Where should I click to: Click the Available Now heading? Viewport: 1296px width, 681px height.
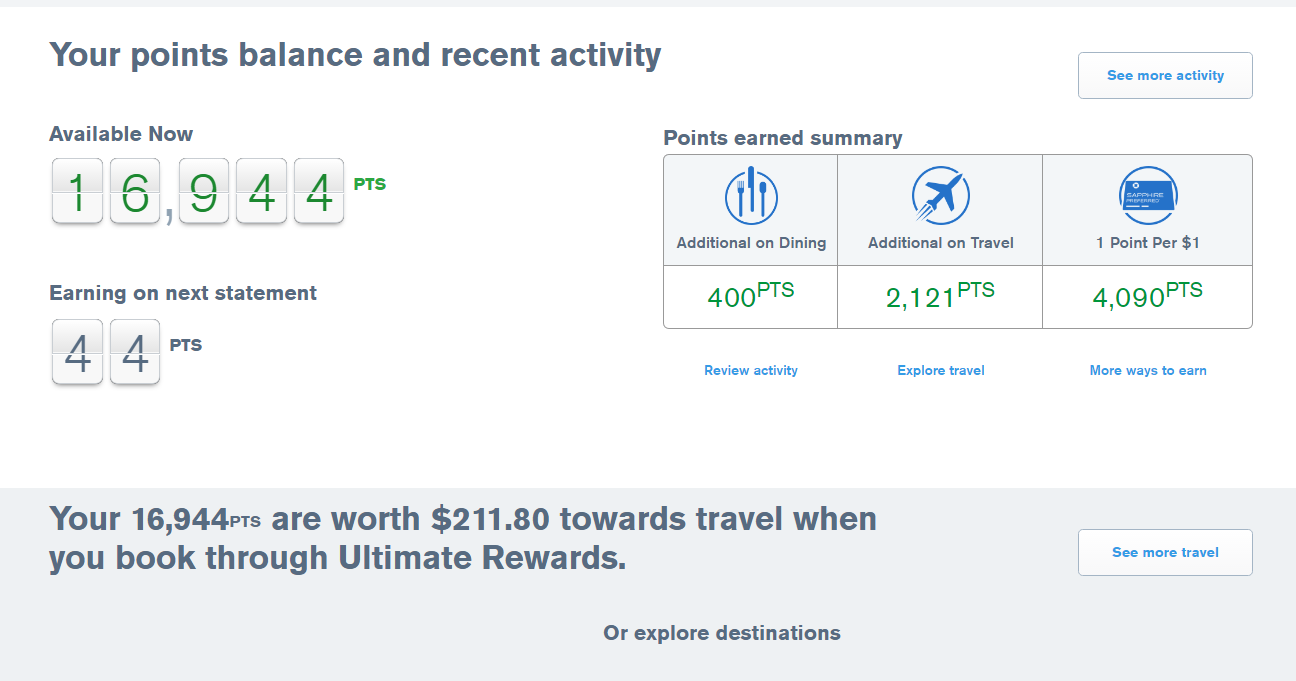[x=121, y=134]
